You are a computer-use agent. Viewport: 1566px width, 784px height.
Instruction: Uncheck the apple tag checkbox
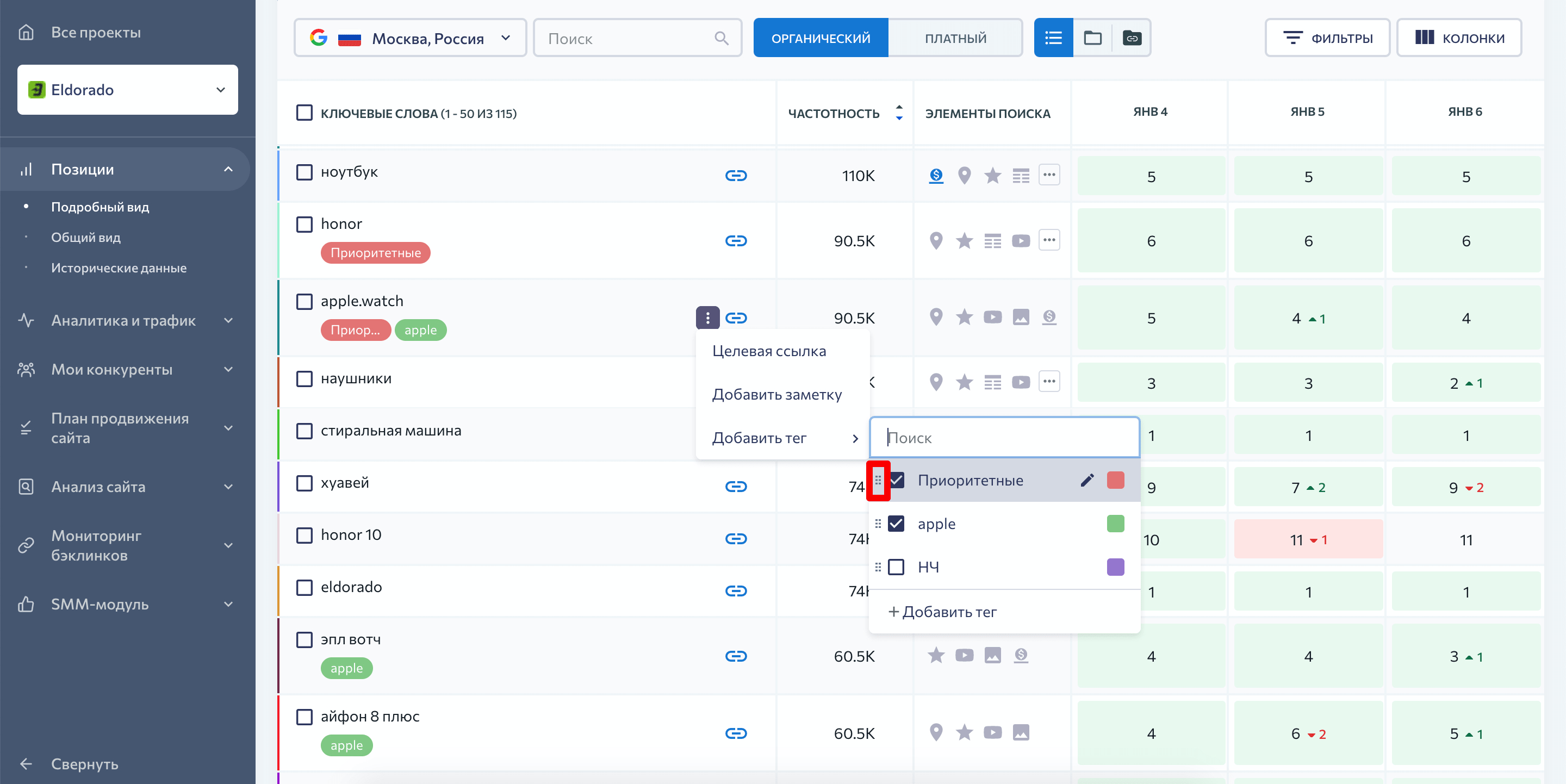point(896,524)
